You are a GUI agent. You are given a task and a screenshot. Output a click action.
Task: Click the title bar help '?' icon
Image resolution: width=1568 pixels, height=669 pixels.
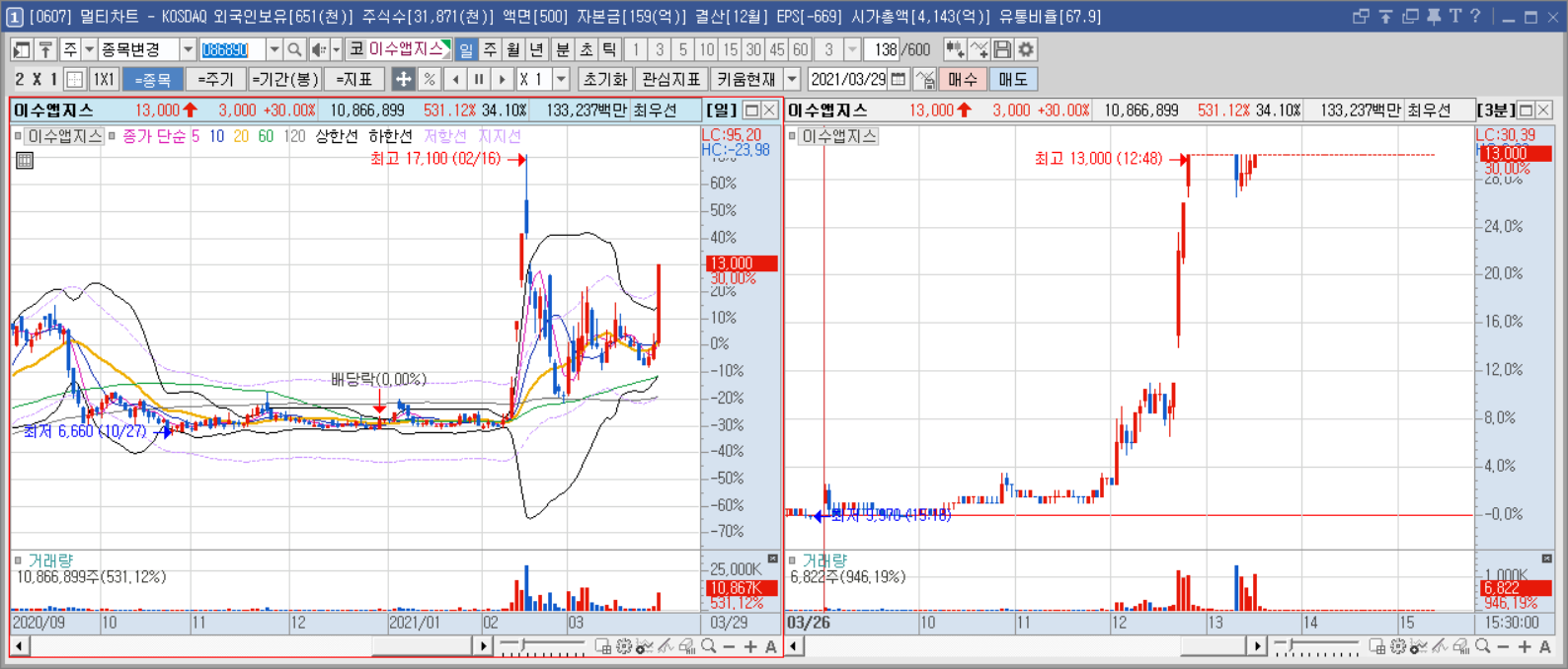click(x=1475, y=16)
